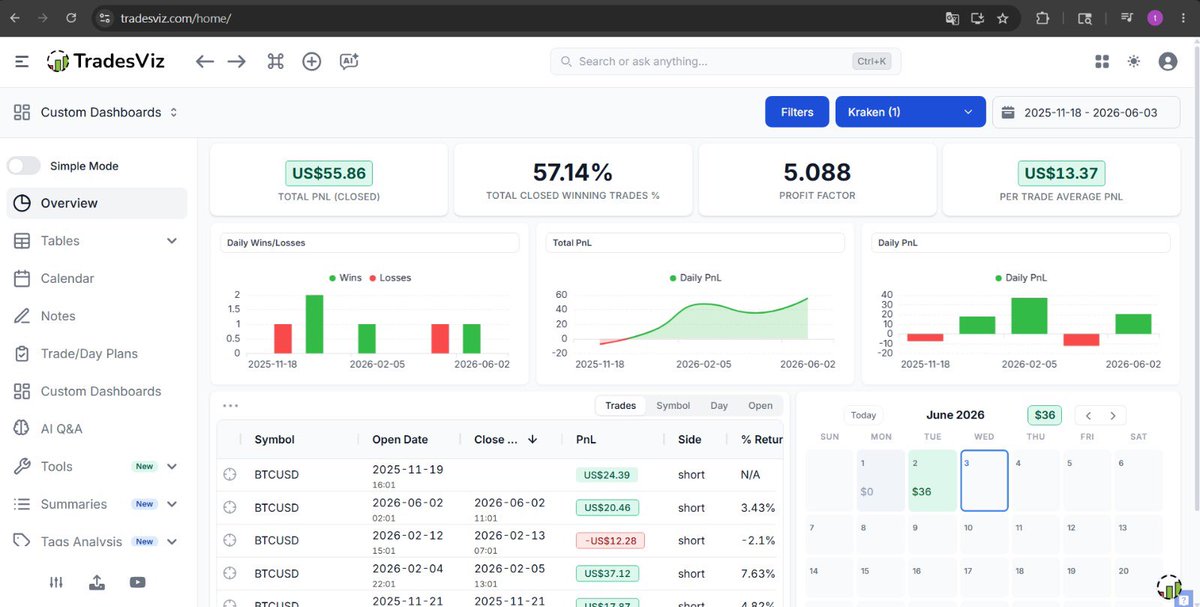Screen dimensions: 1200x607
Task: Click the TradesViz back arrow icon
Action: [205, 61]
